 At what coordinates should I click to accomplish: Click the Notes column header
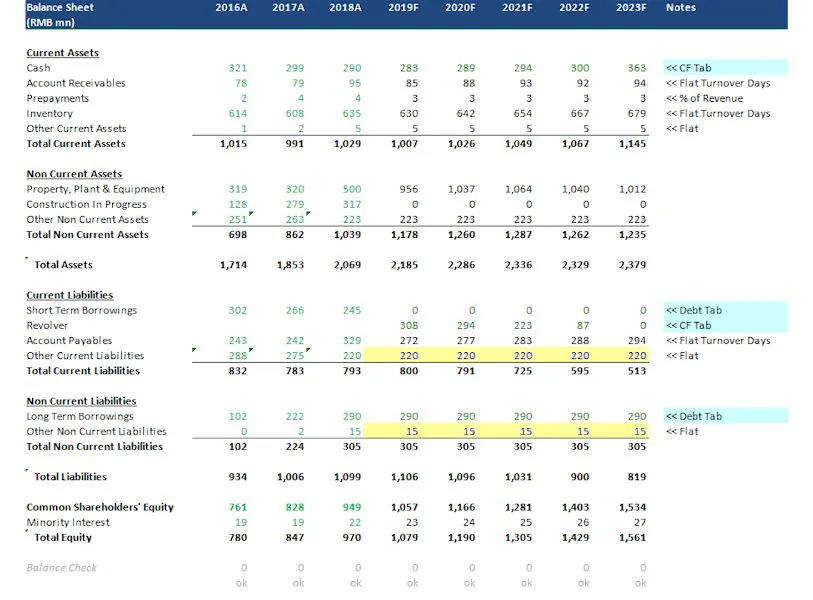[x=680, y=7]
